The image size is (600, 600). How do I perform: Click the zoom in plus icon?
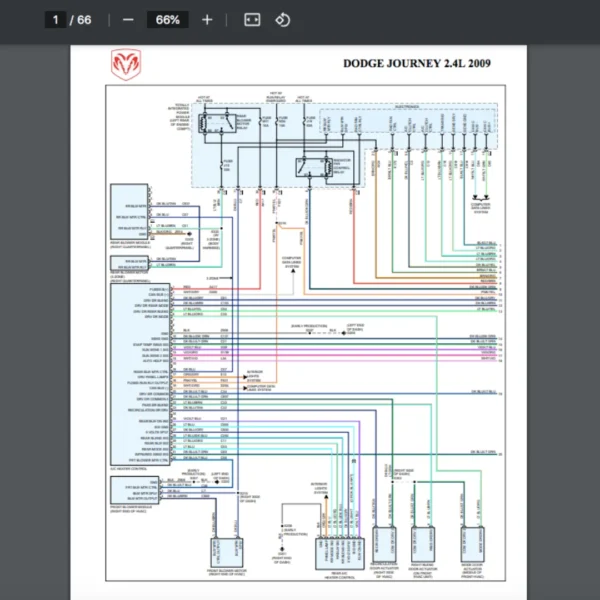click(x=207, y=20)
